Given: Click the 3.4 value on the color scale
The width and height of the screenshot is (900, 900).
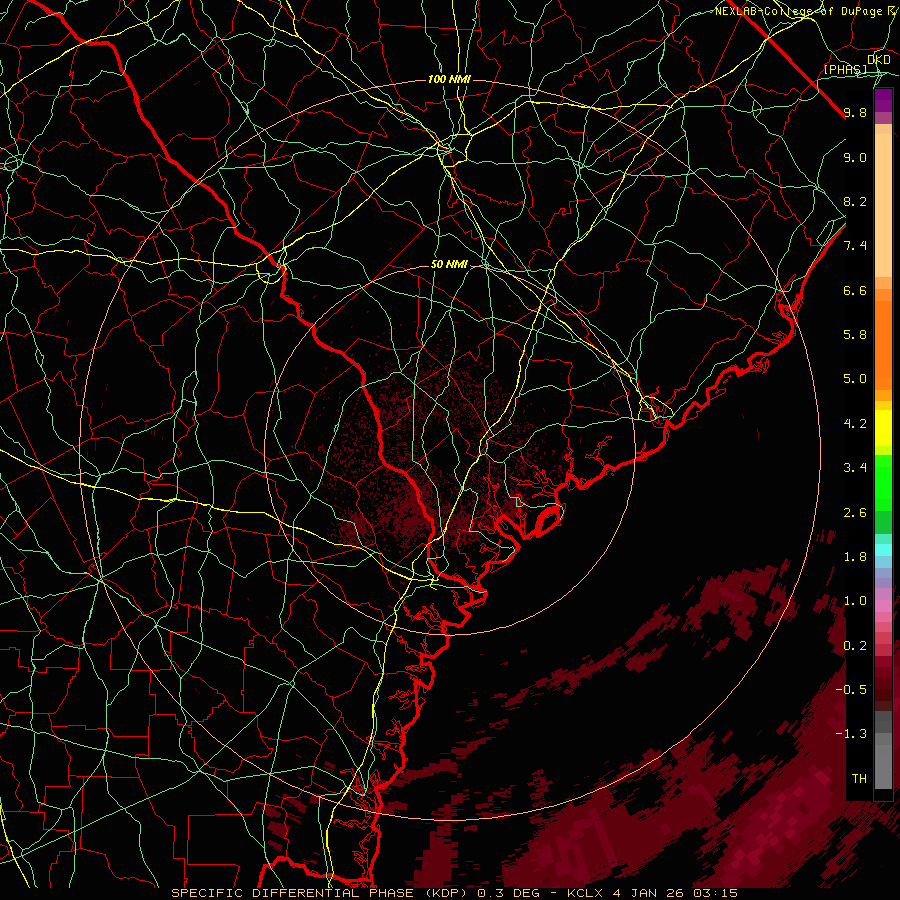Looking at the screenshot, I should (855, 468).
